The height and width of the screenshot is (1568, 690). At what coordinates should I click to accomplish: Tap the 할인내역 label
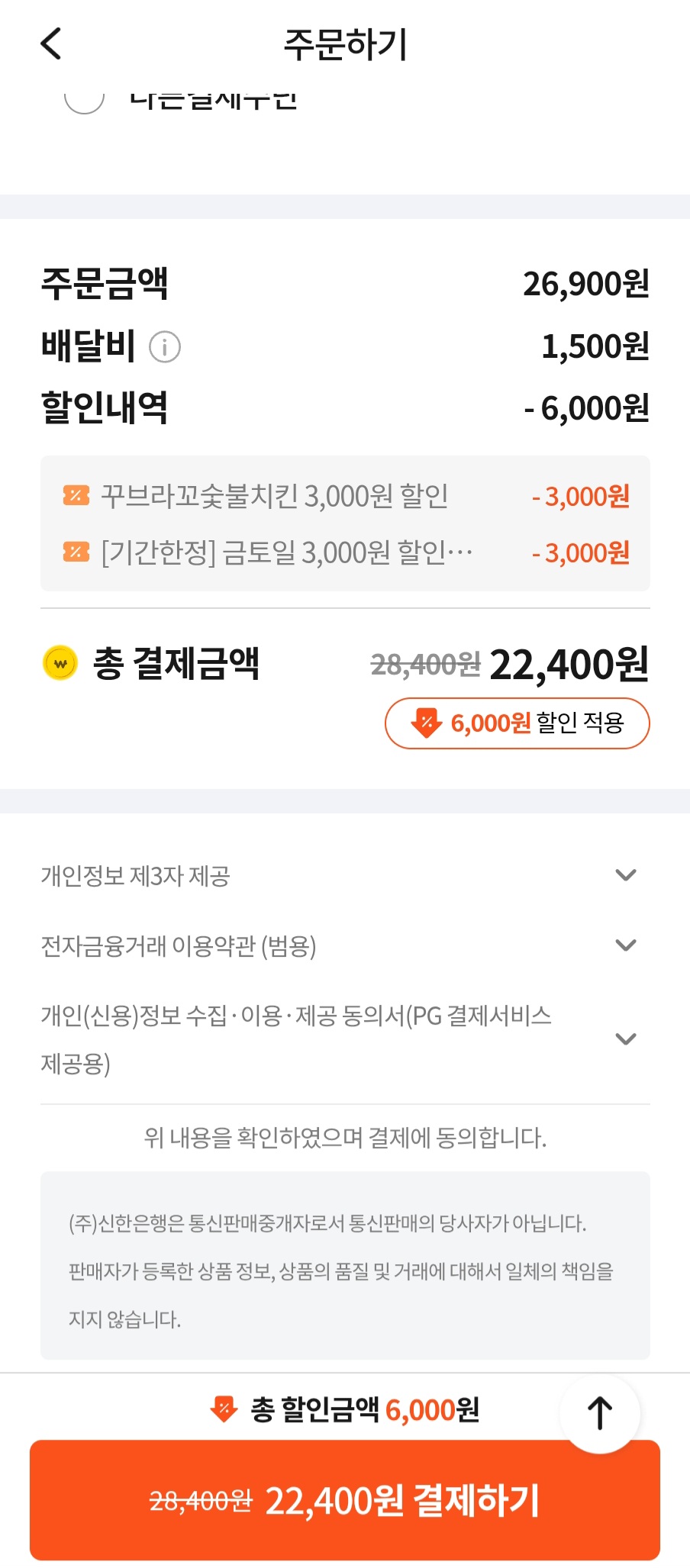pyautogui.click(x=105, y=408)
